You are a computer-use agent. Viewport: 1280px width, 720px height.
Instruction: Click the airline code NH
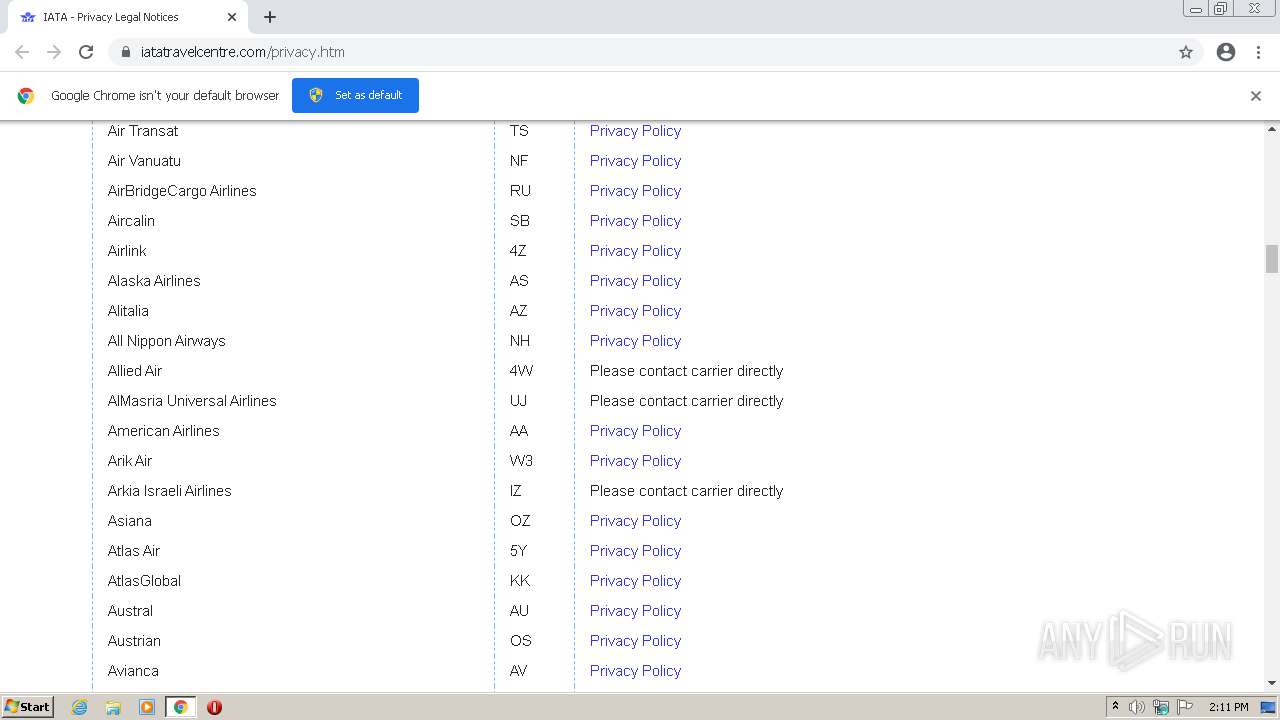pos(520,341)
